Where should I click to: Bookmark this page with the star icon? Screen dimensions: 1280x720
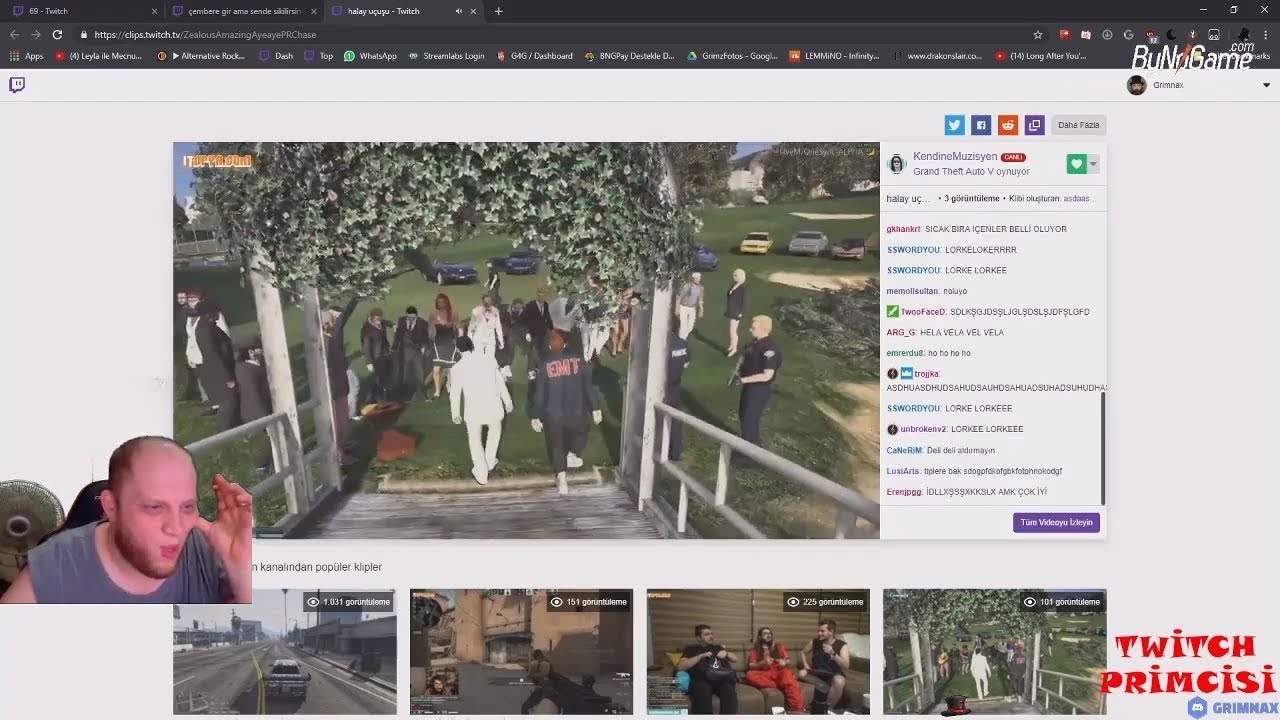[1038, 34]
